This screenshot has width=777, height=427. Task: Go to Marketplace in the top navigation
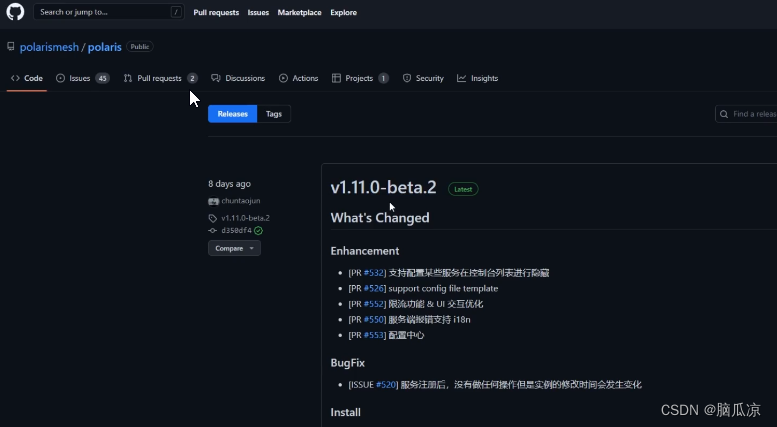[x=299, y=12]
